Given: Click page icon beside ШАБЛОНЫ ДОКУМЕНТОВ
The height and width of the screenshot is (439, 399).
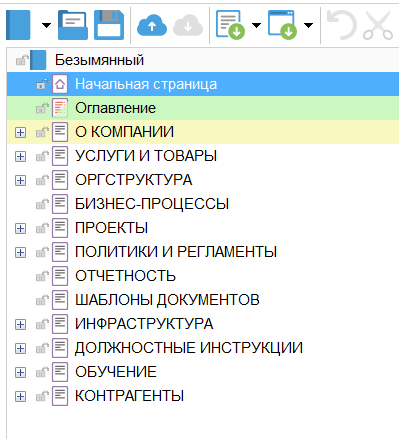Looking at the screenshot, I should click(60, 300).
